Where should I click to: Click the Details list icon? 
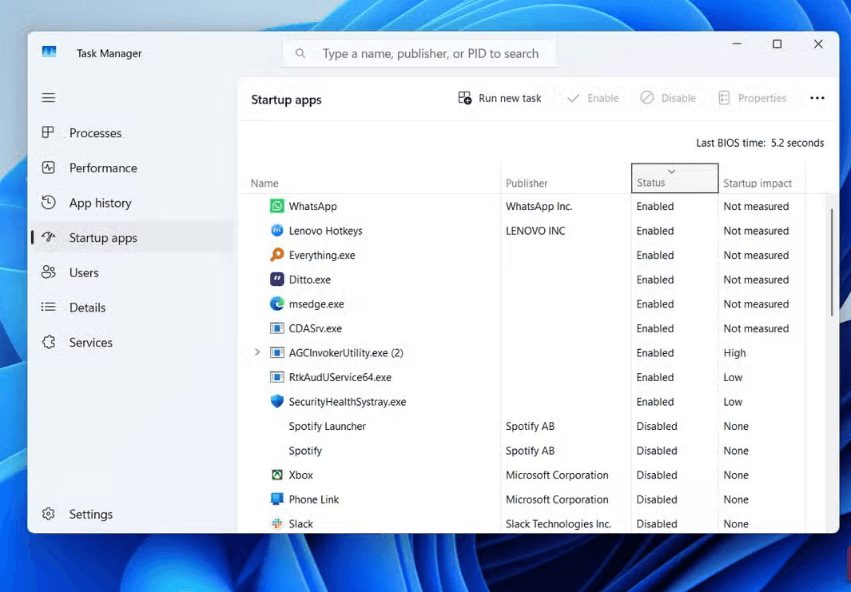[x=48, y=307]
